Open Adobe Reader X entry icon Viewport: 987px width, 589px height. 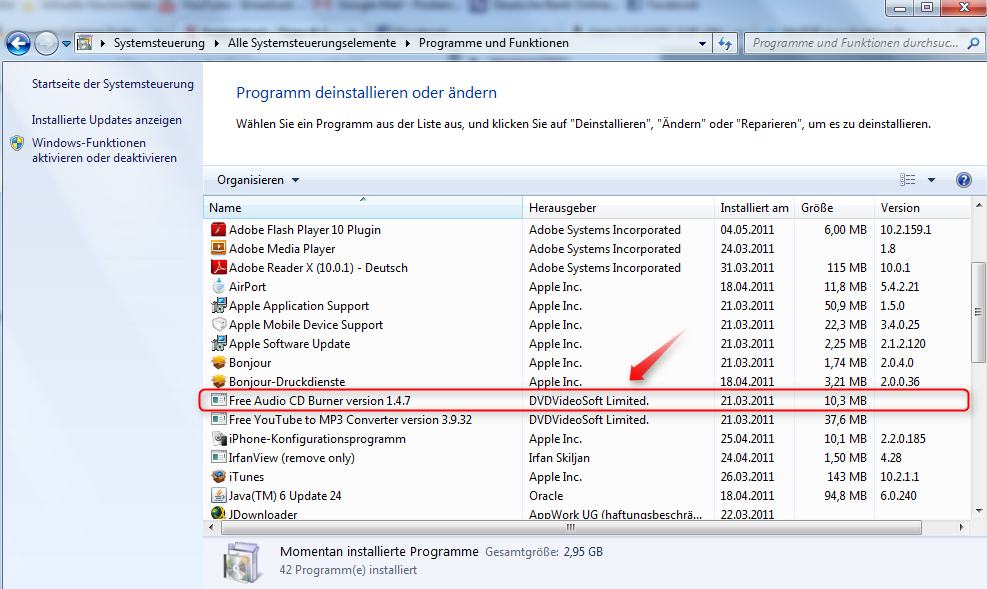point(218,267)
